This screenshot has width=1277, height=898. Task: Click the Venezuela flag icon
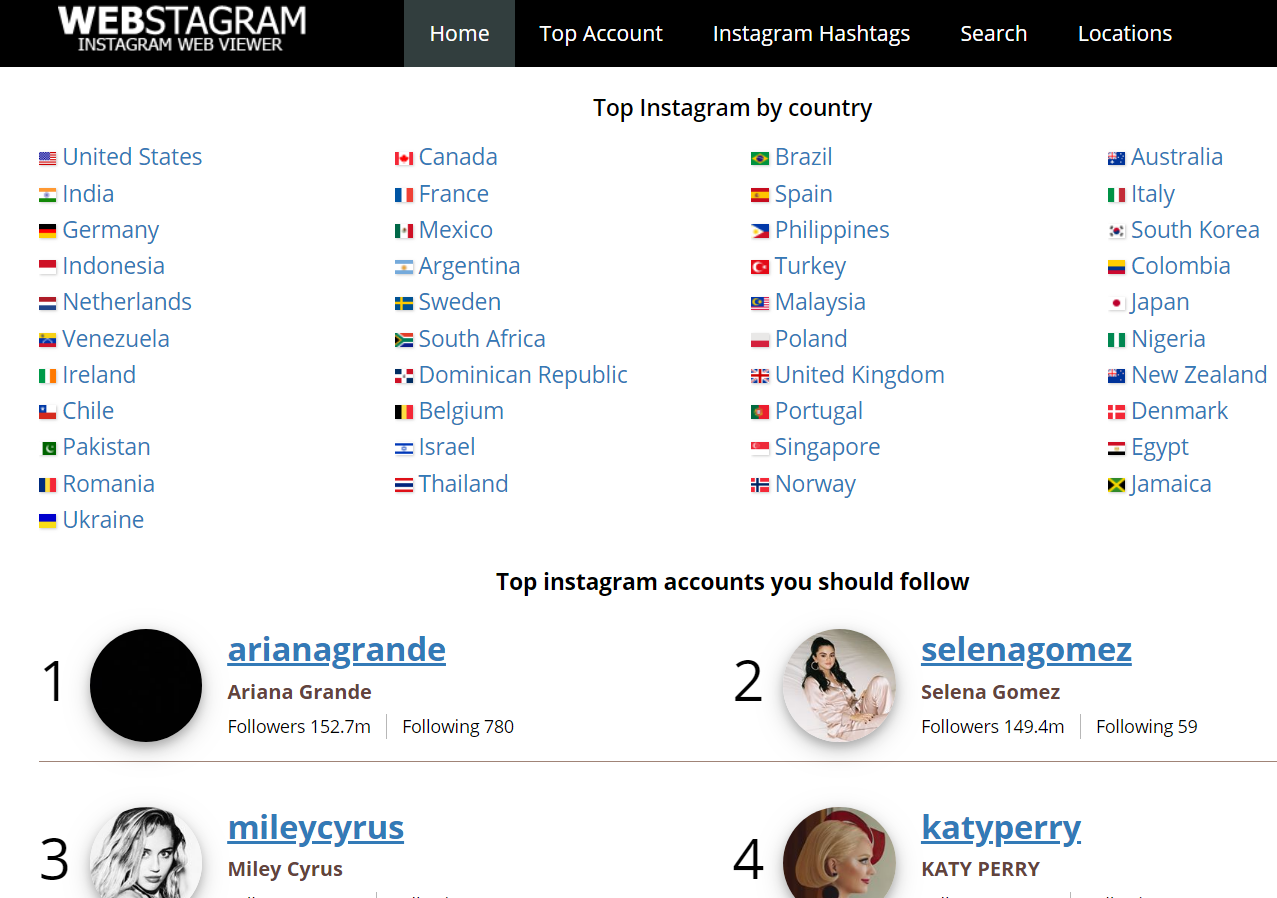tap(48, 340)
